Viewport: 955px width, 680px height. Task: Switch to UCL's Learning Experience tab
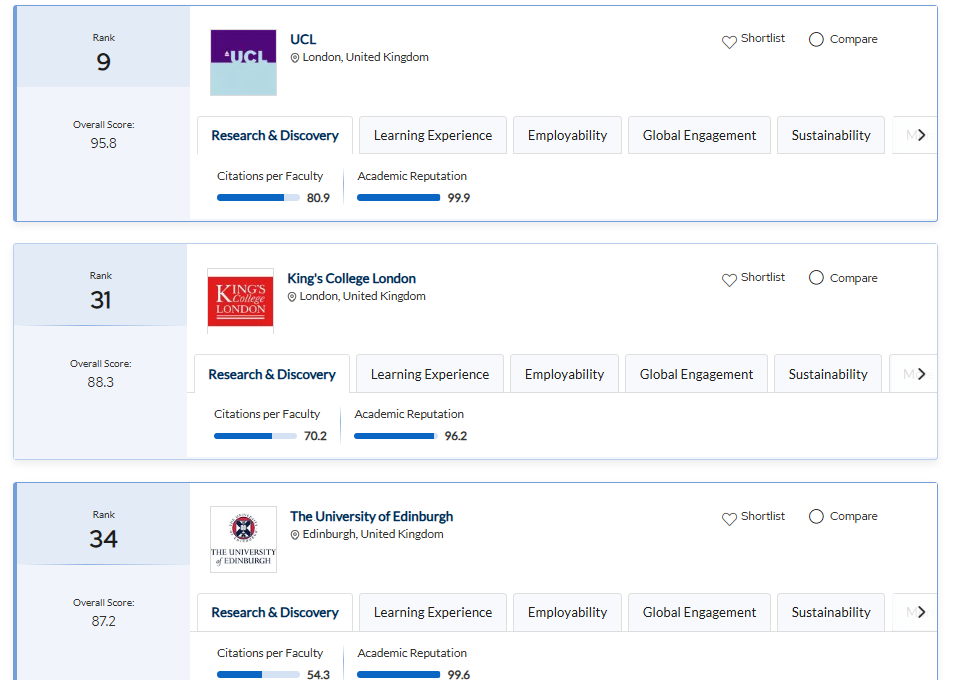point(433,135)
